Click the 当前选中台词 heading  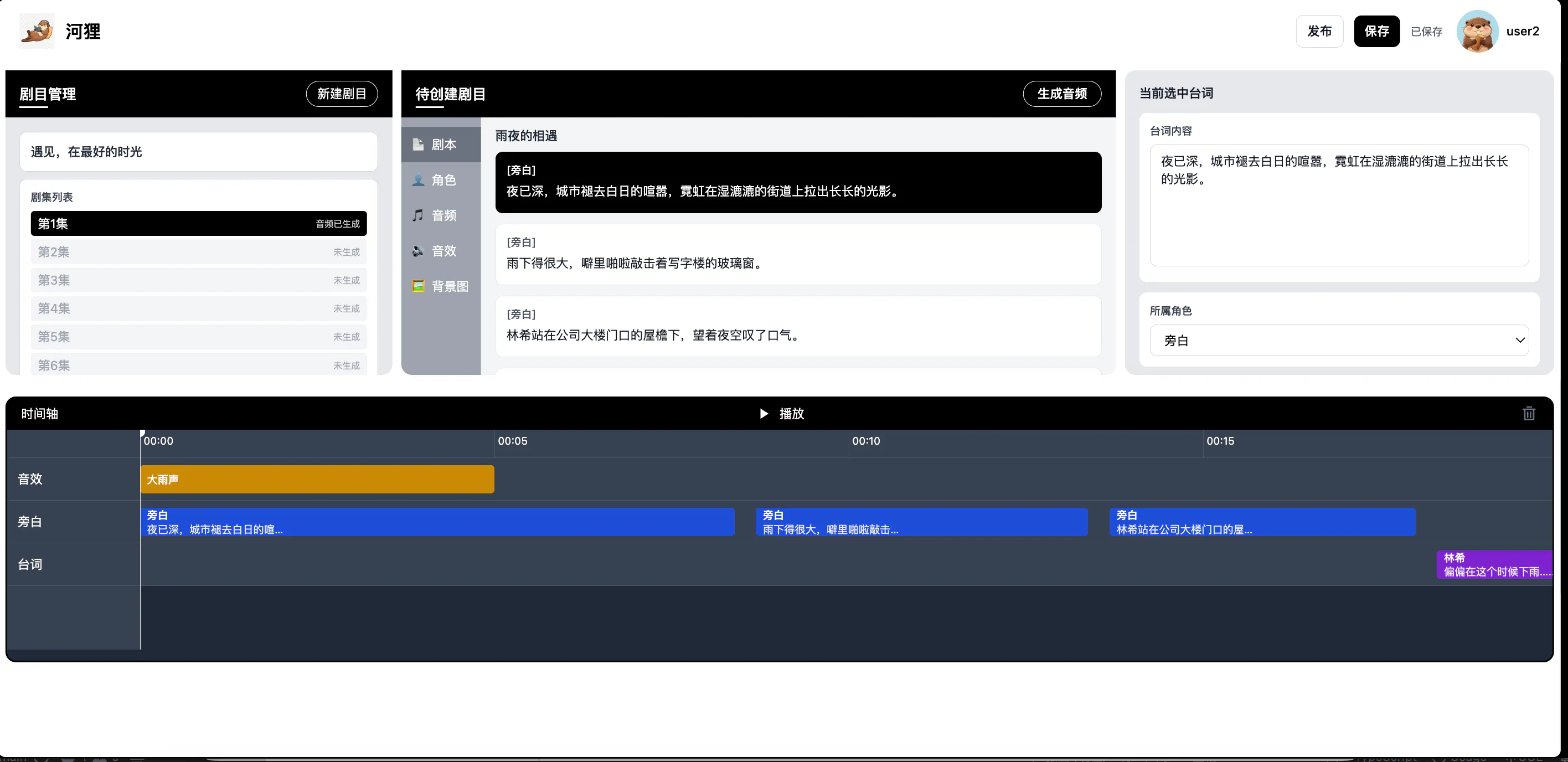(x=1176, y=93)
